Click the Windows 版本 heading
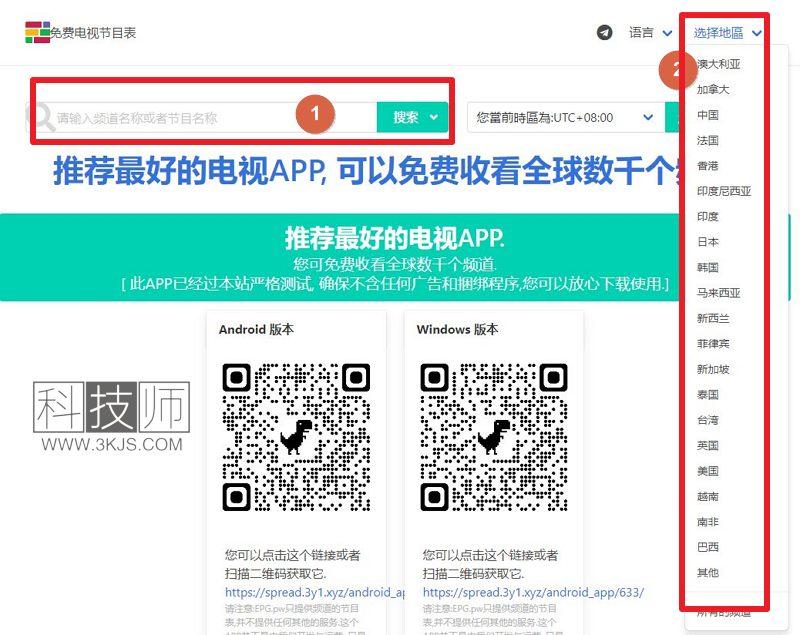800x635 pixels. click(x=457, y=329)
